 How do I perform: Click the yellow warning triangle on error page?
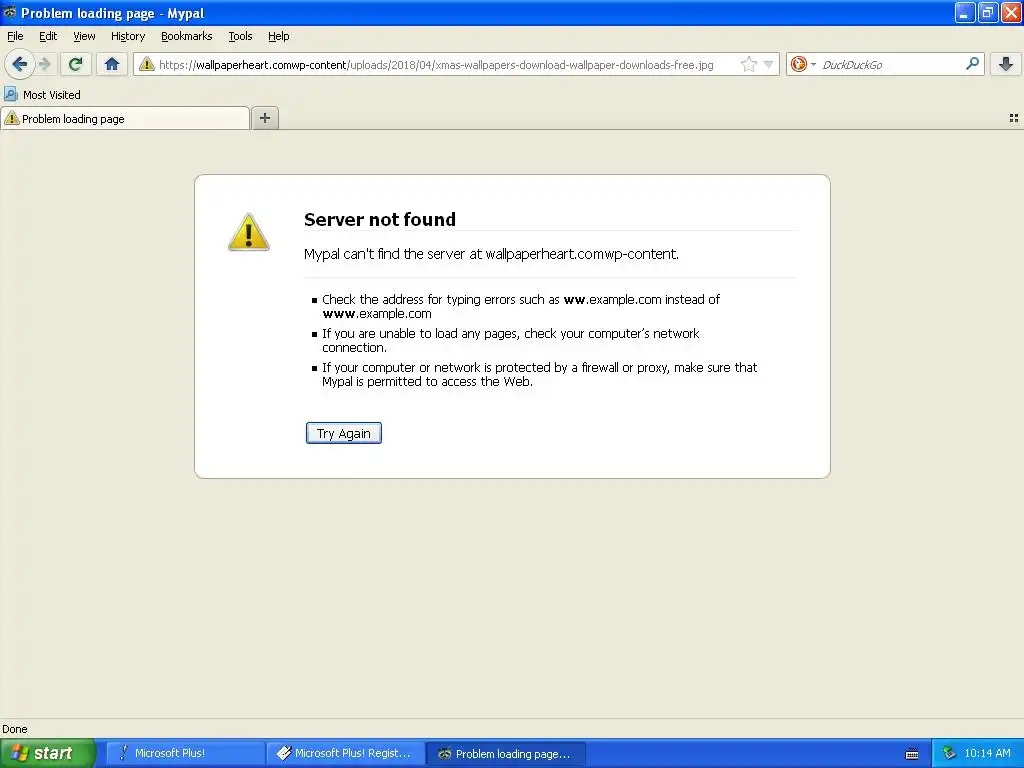(249, 232)
